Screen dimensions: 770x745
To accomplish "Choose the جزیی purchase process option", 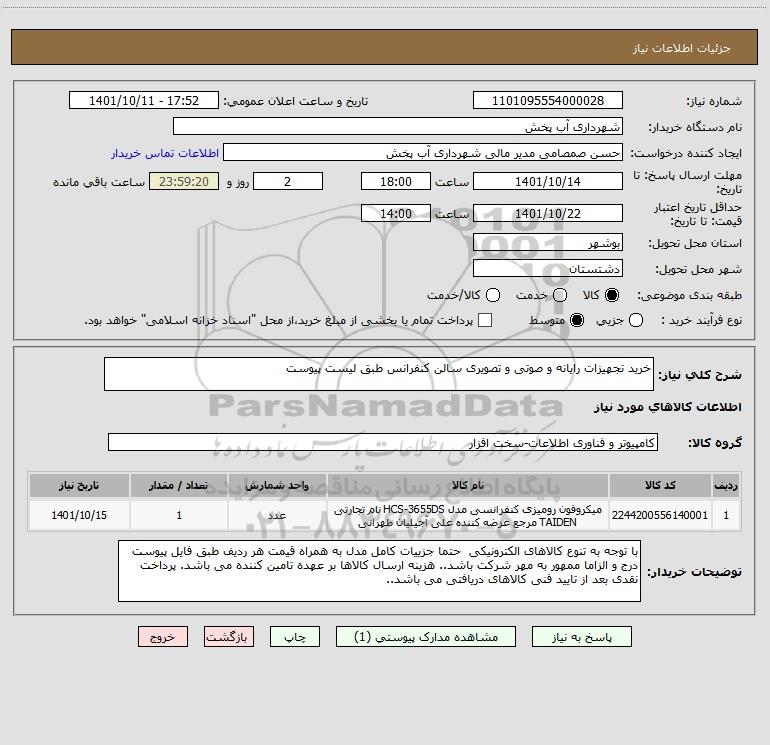I will pos(635,320).
